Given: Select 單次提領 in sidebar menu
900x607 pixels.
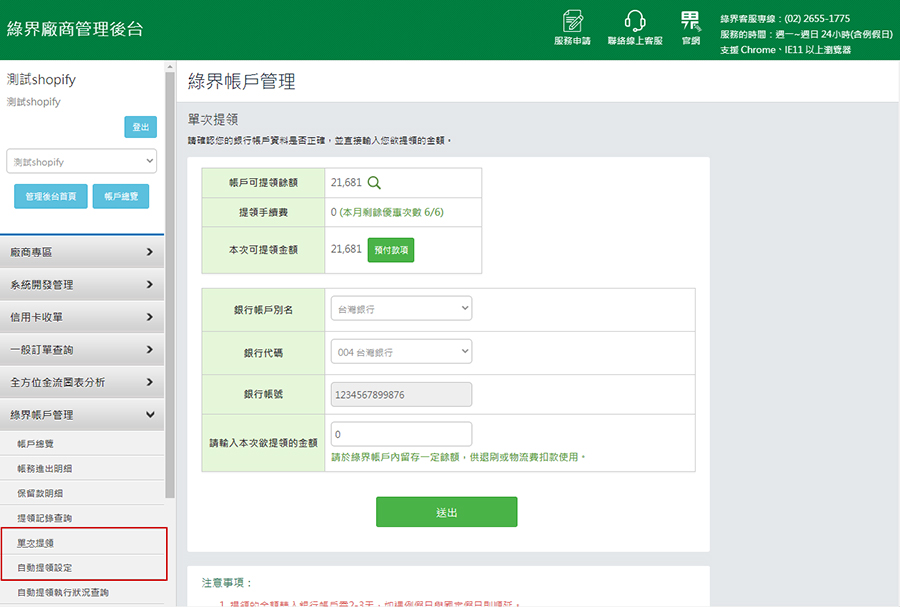Looking at the screenshot, I should 36,543.
